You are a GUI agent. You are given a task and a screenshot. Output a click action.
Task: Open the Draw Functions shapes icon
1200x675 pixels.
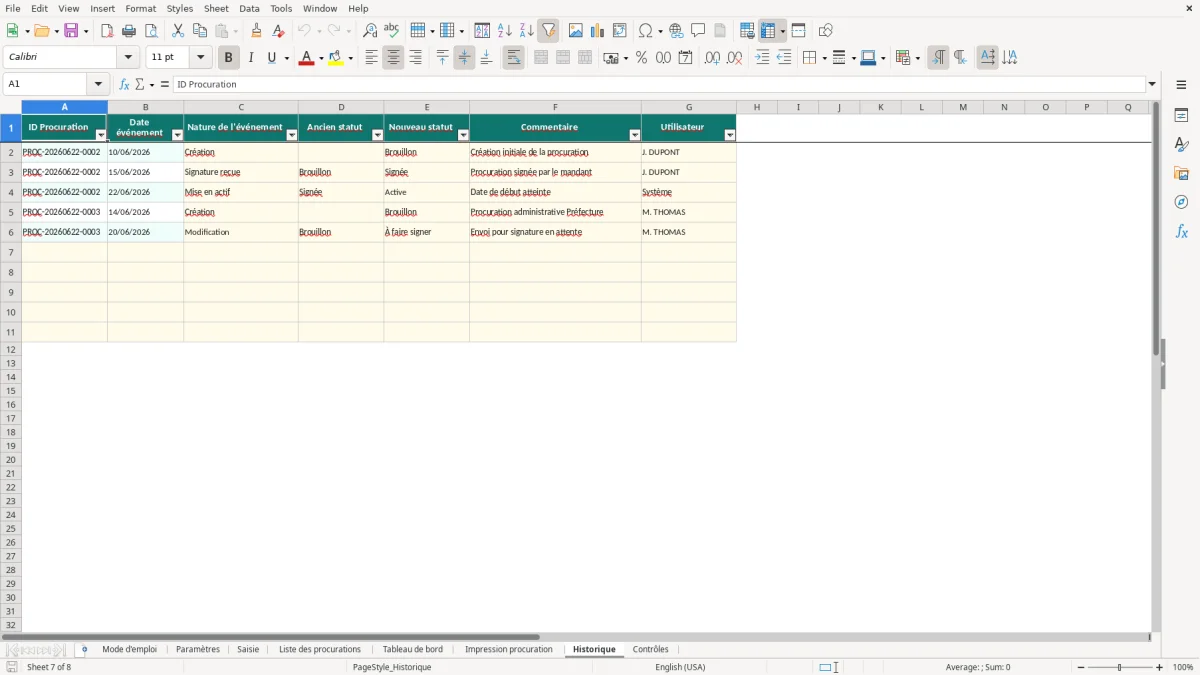click(x=826, y=31)
